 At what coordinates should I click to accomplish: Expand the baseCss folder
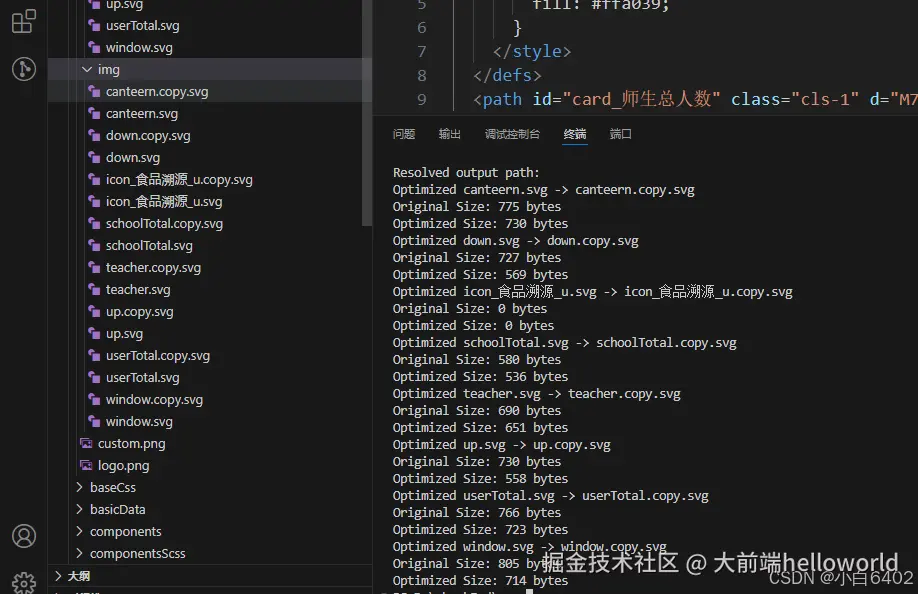[x=112, y=487]
